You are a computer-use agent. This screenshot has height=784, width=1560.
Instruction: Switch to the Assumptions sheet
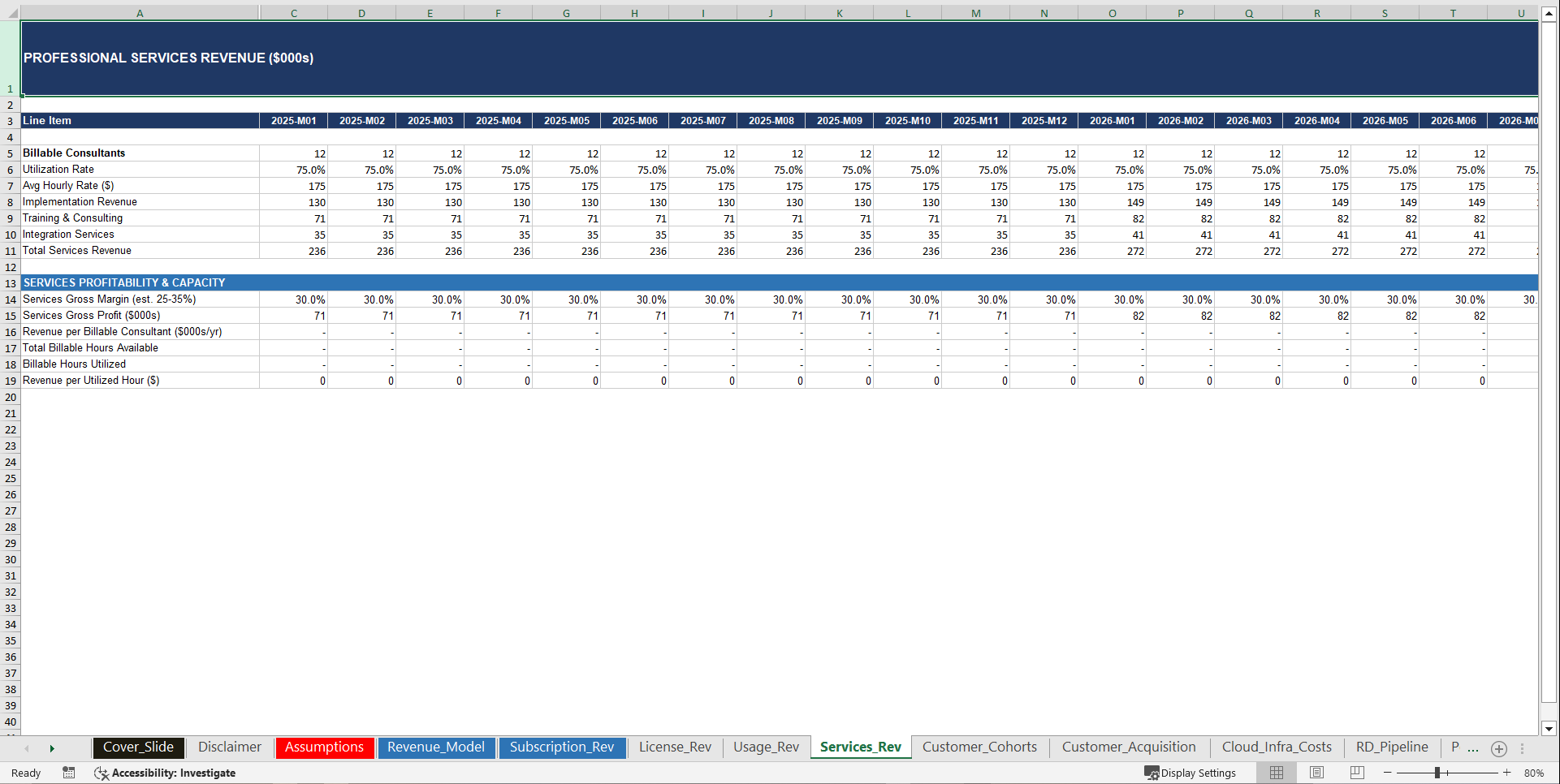pyautogui.click(x=324, y=747)
